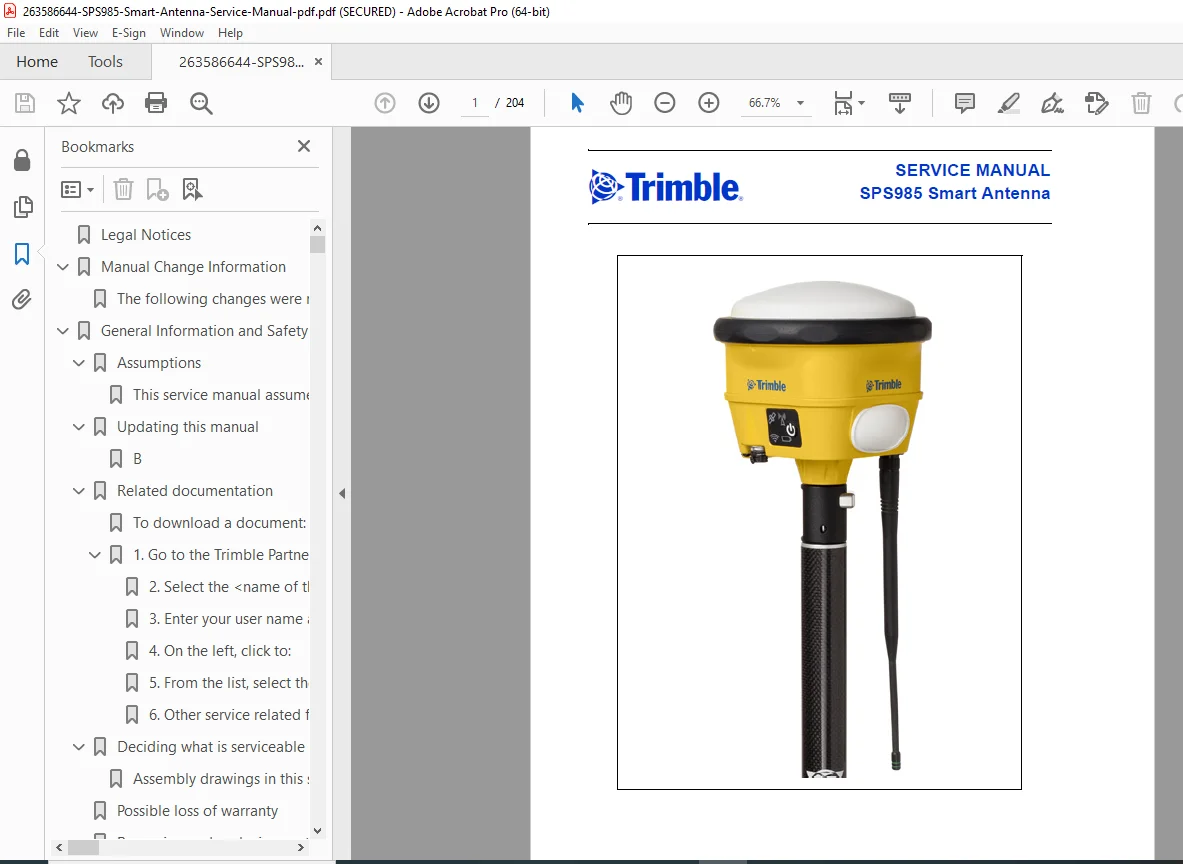Open the E-Sign menu
The height and width of the screenshot is (864, 1183).
point(128,32)
